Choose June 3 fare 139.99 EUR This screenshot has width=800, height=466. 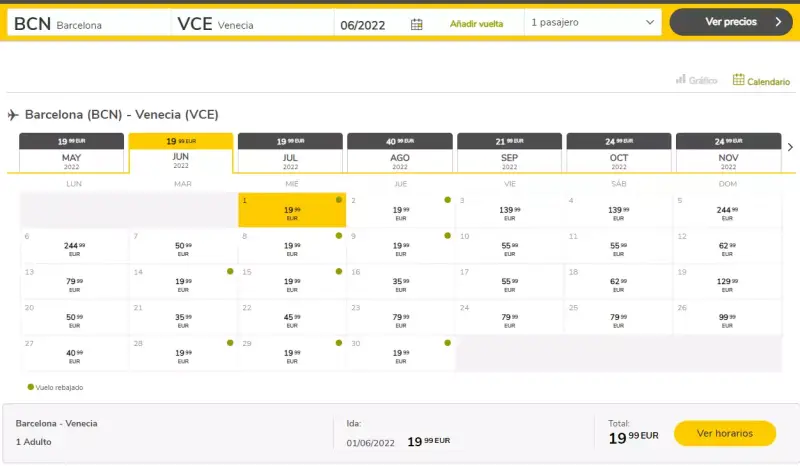pyautogui.click(x=509, y=210)
